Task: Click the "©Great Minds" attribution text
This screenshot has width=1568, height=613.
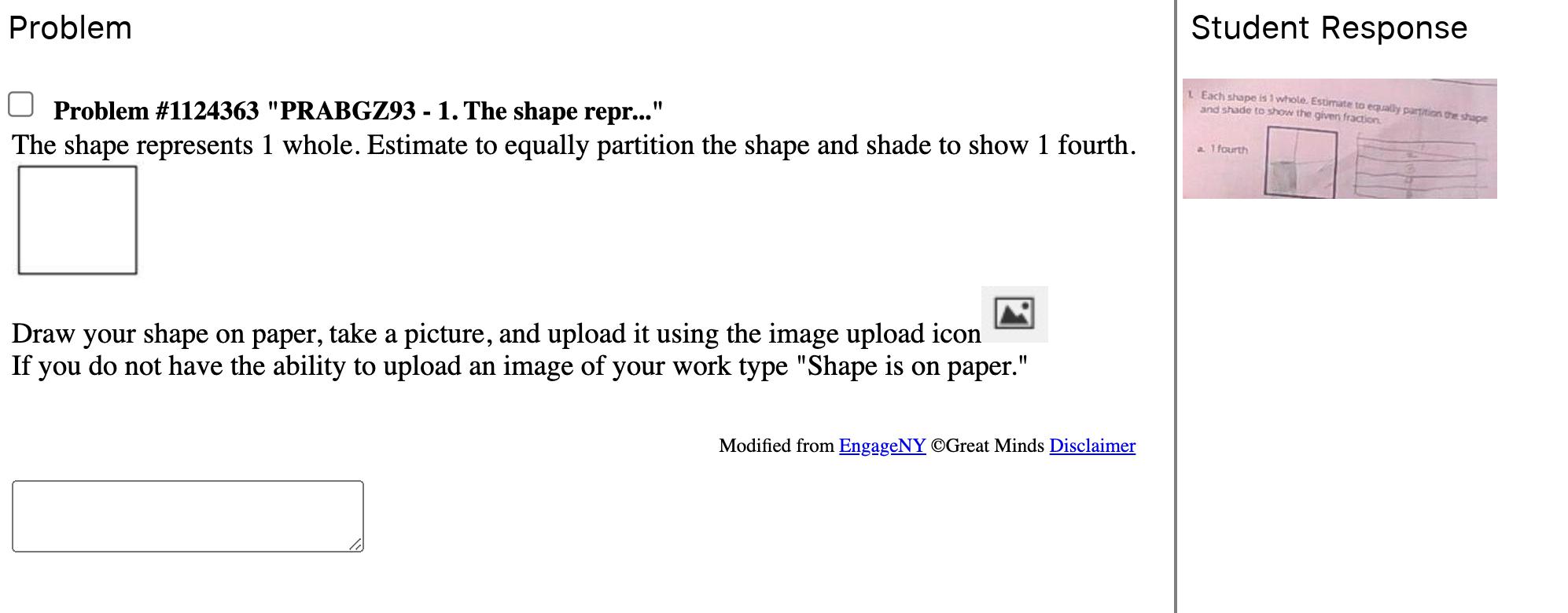Action: 986,446
